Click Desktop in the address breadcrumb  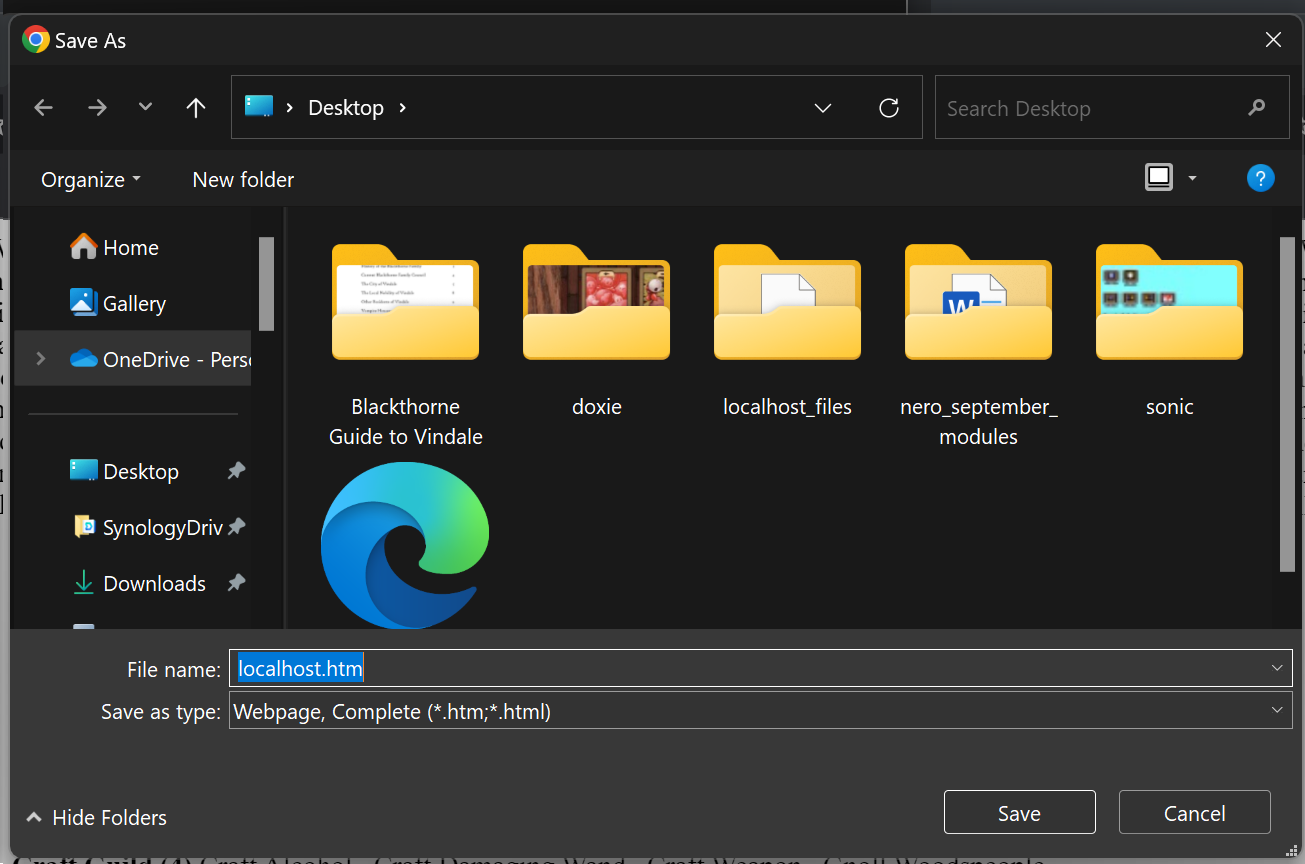click(x=346, y=108)
